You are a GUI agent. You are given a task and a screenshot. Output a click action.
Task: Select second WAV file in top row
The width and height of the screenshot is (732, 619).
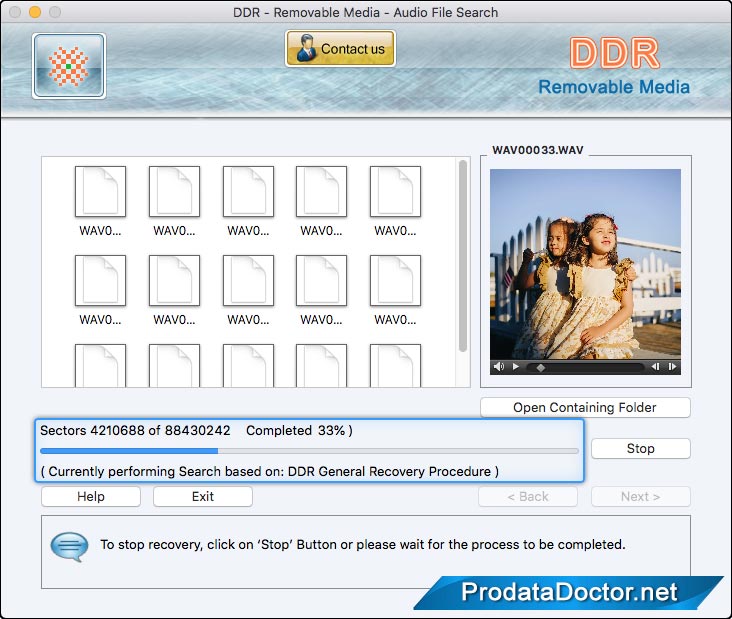click(174, 201)
